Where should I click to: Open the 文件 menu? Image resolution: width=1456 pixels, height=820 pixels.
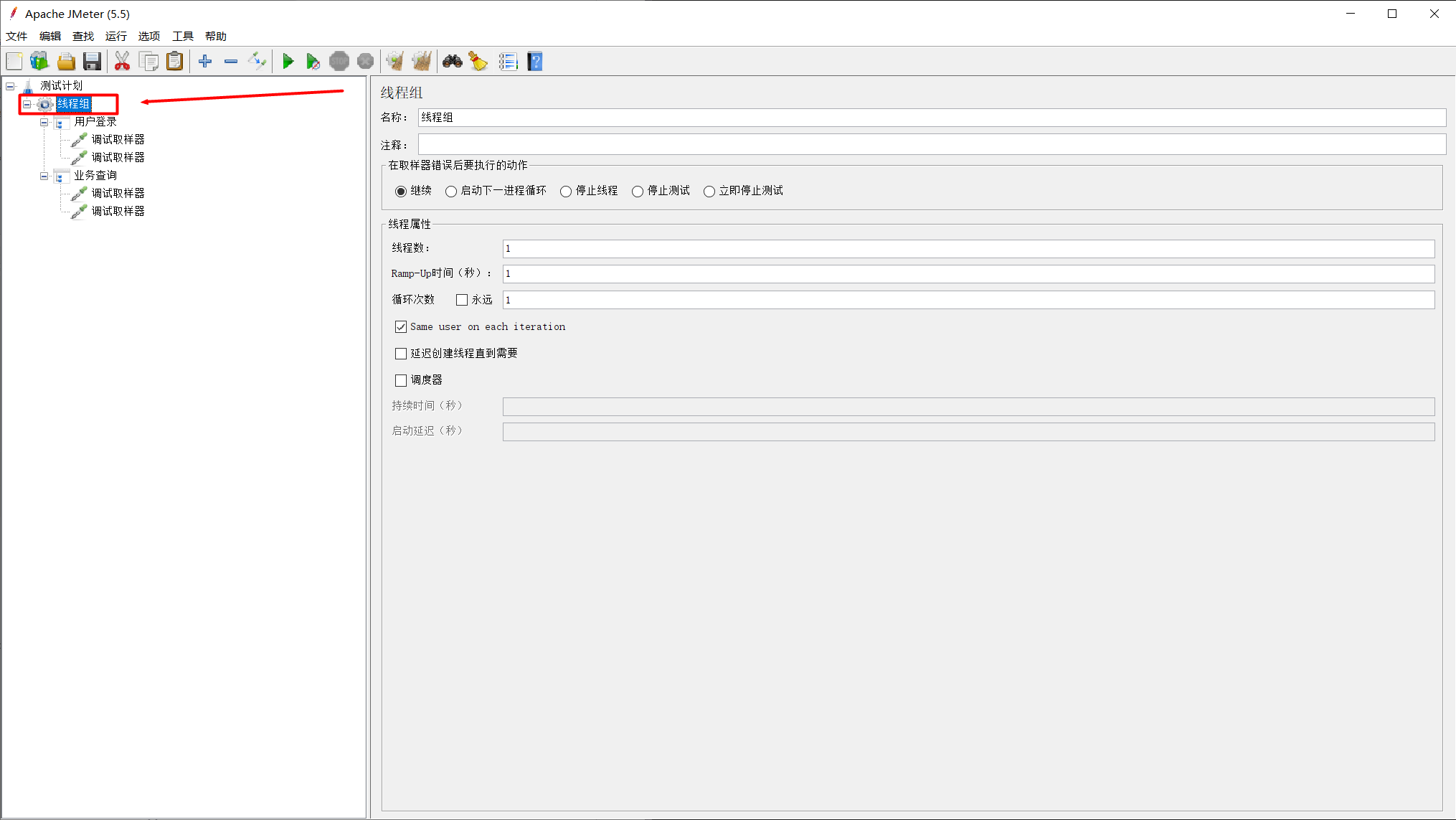click(16, 37)
